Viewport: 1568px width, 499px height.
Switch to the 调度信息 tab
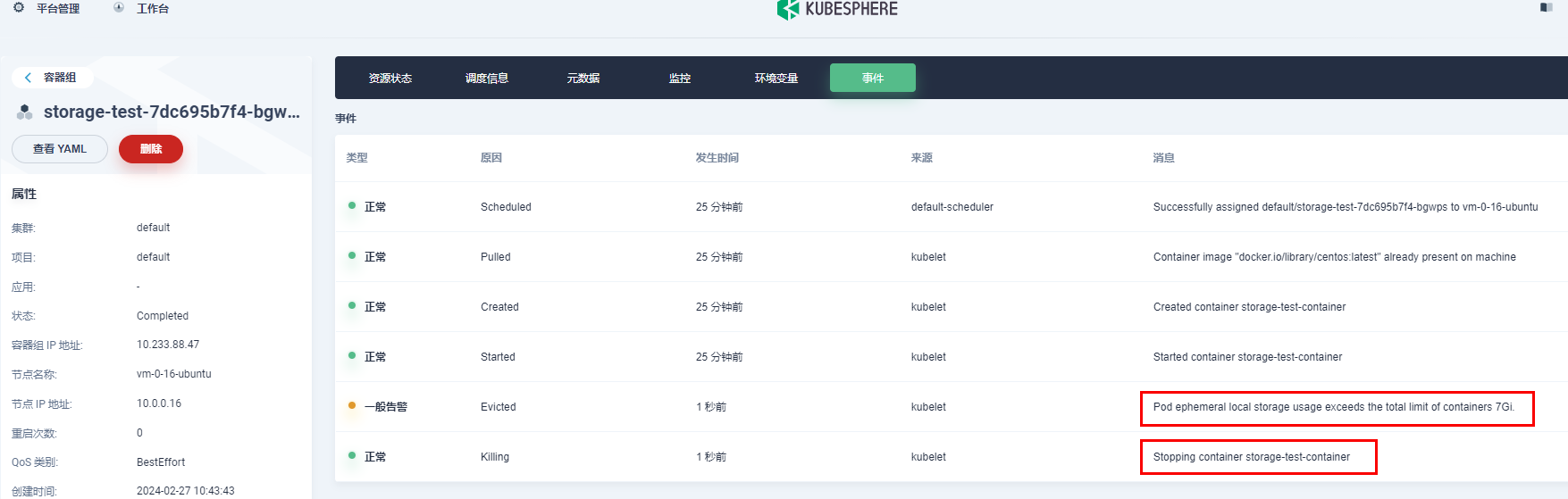[487, 79]
